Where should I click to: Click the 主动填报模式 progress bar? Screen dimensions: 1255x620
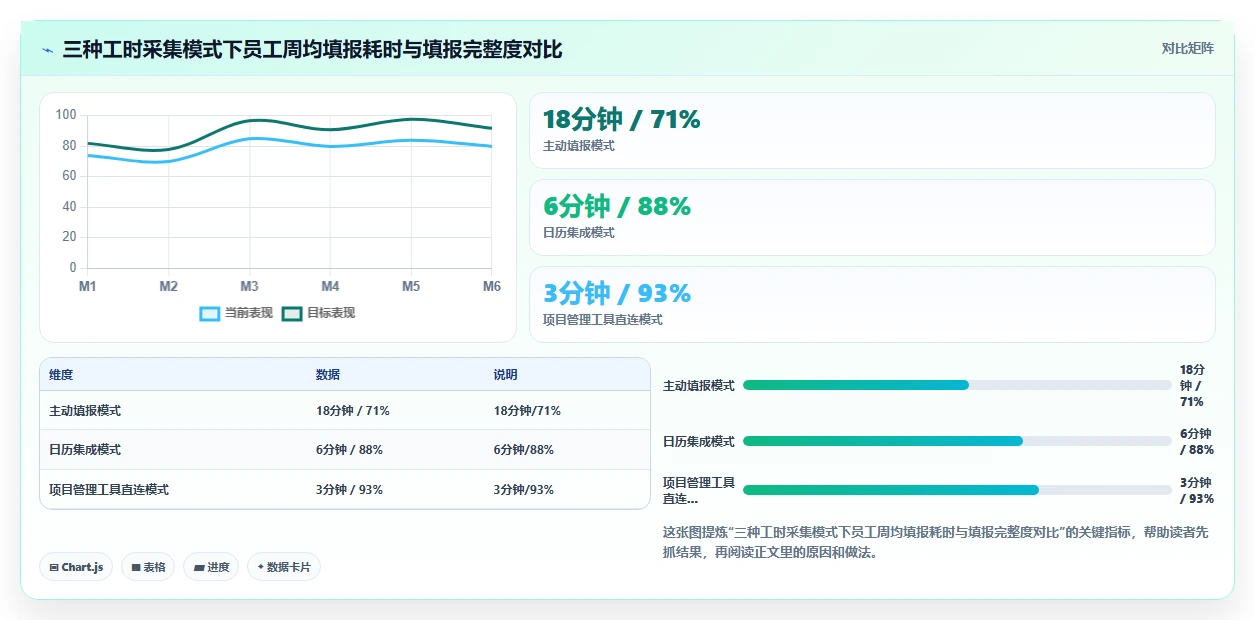pos(957,385)
